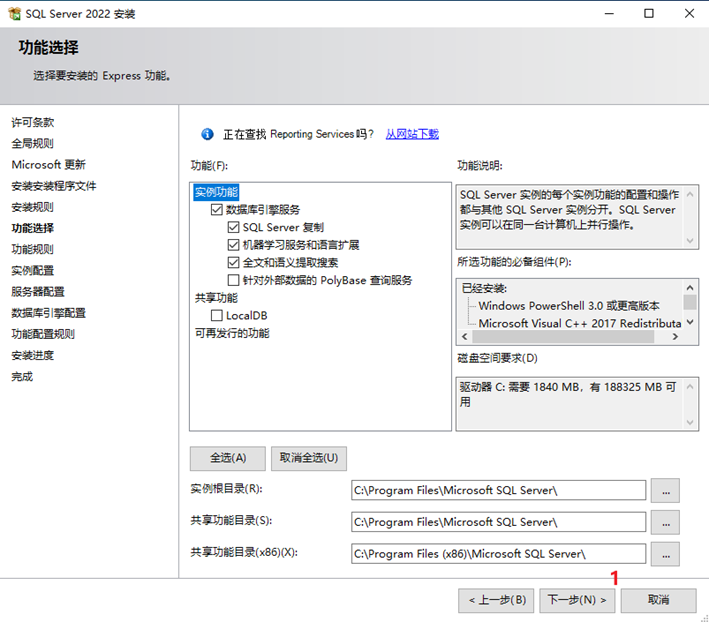Click the 功能规则 step in sidebar
Screen dimensions: 709x622
pyautogui.click(x=33, y=250)
